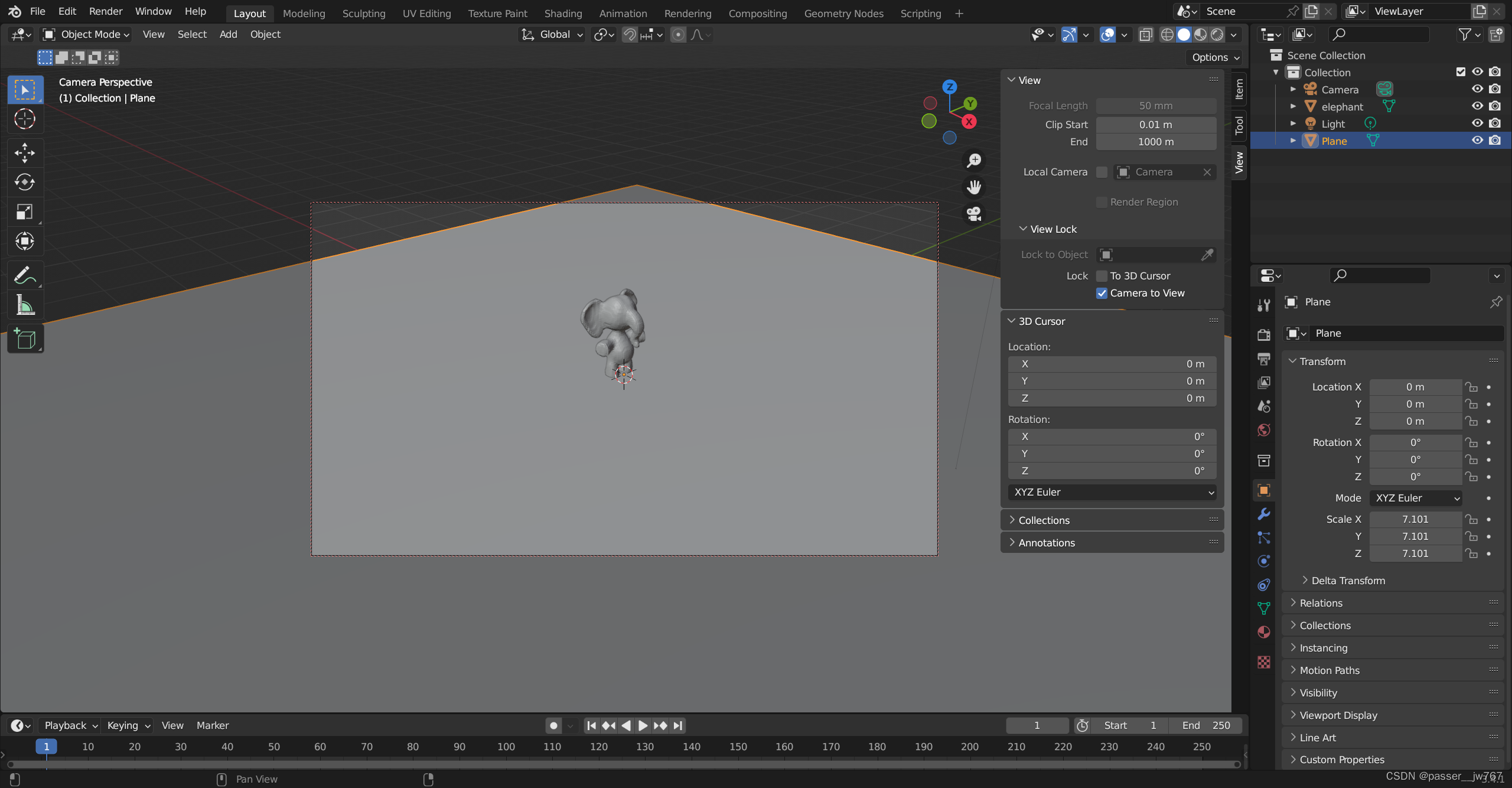Image resolution: width=1512 pixels, height=788 pixels.
Task: Select the Rotate tool
Action: click(x=25, y=182)
